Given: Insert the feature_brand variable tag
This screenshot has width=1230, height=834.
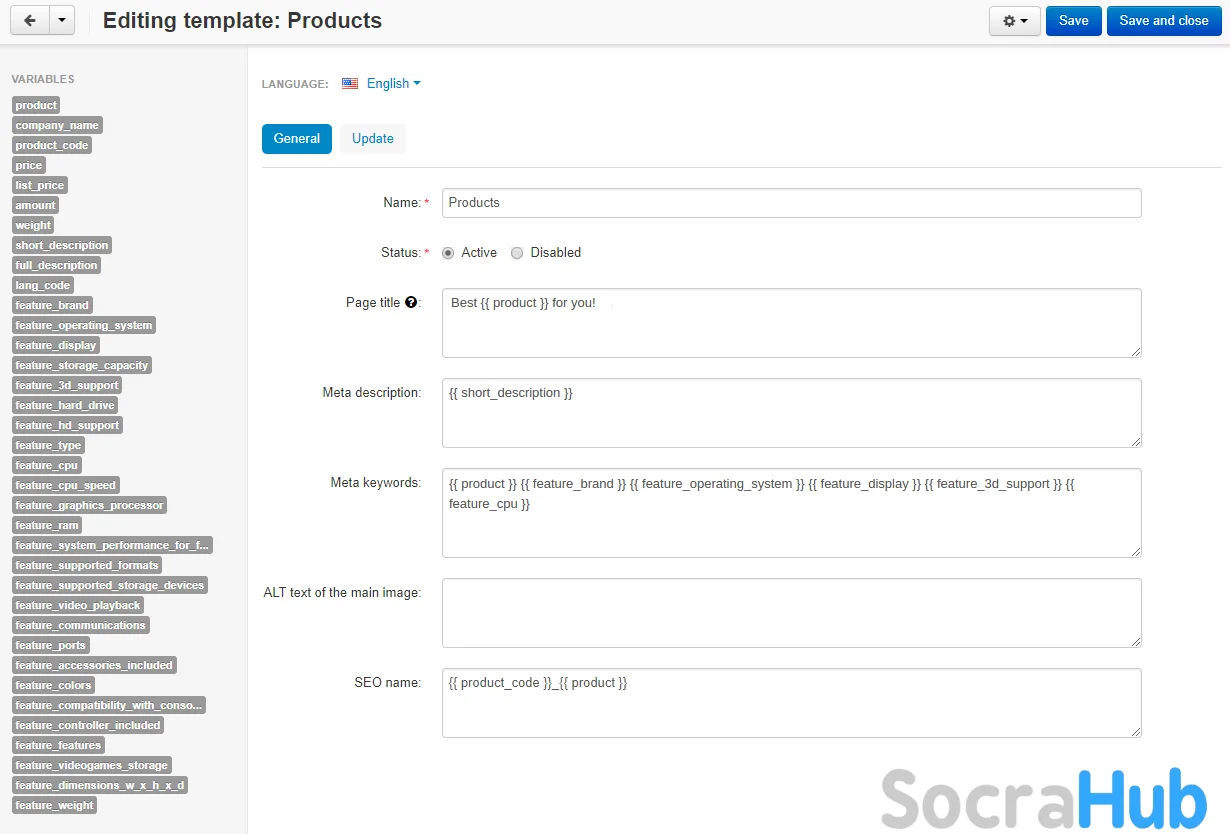Looking at the screenshot, I should coord(52,305).
